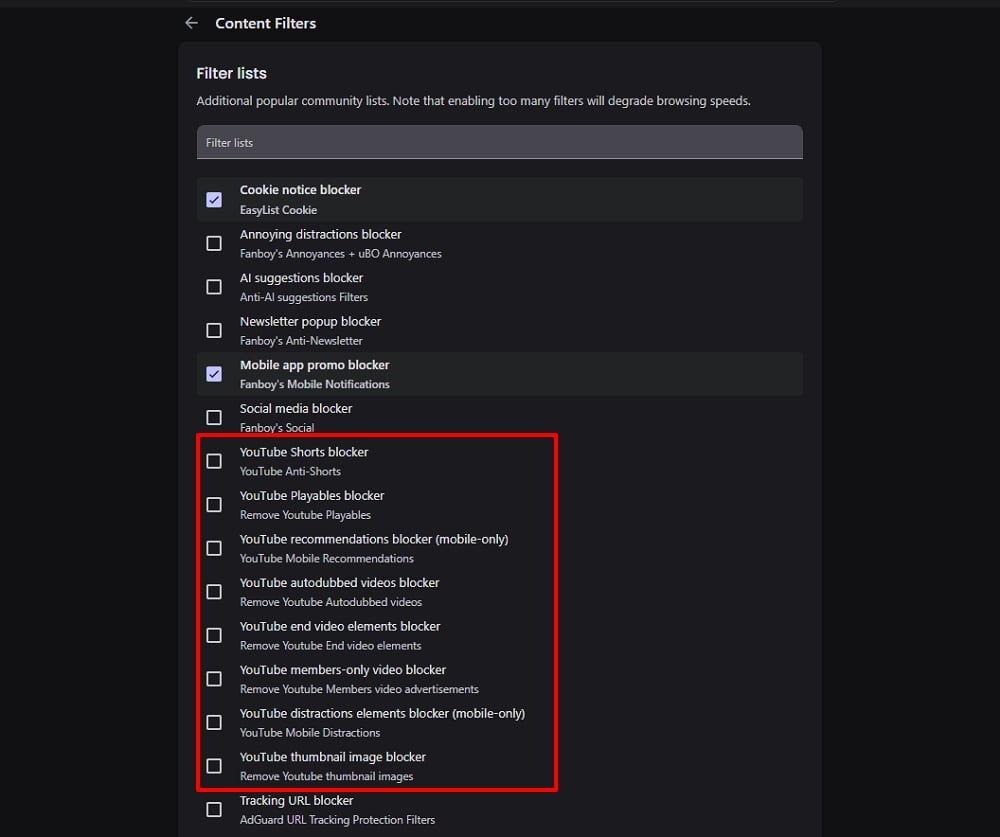The height and width of the screenshot is (837, 1000).
Task: Enable YouTube autodubbed videos blocker
Action: coord(214,591)
